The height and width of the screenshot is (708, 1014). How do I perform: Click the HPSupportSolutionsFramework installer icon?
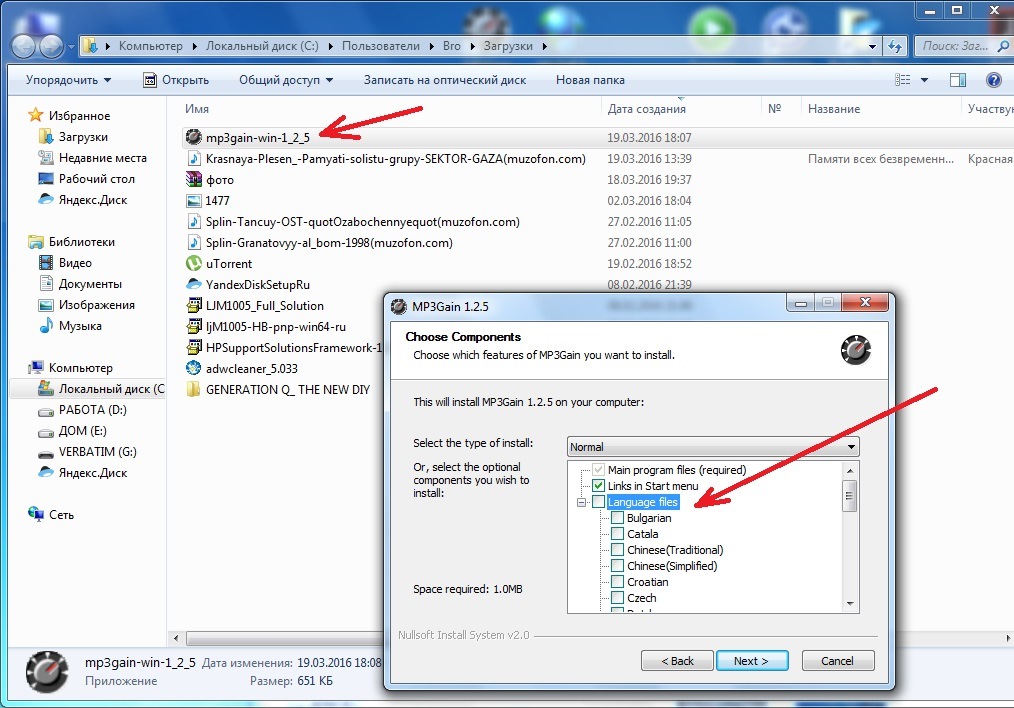pyautogui.click(x=193, y=347)
